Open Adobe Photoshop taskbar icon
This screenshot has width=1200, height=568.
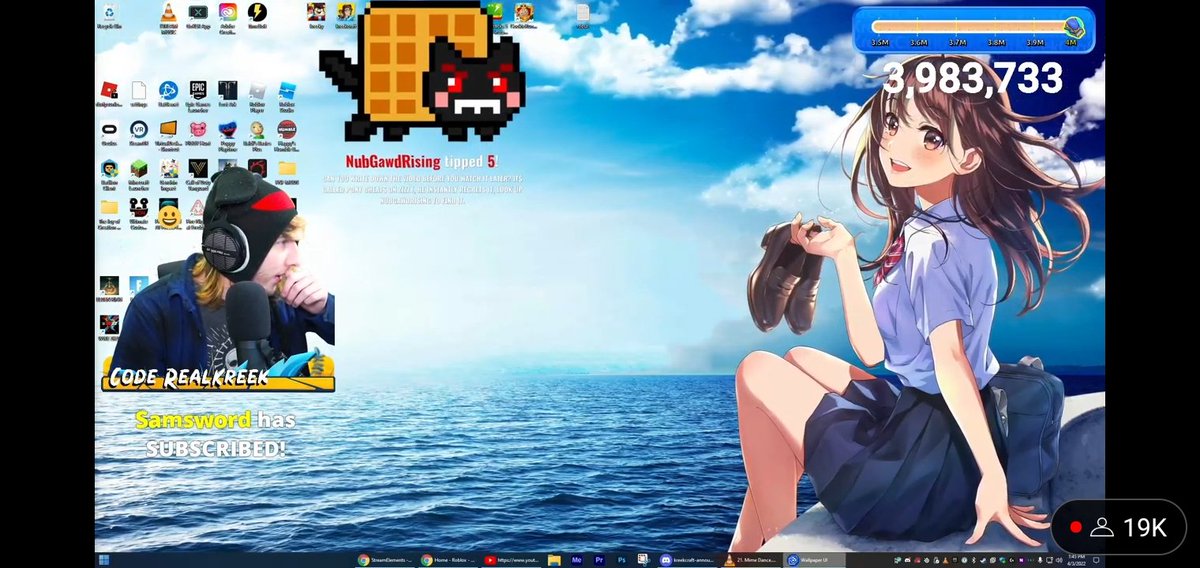tap(621, 559)
